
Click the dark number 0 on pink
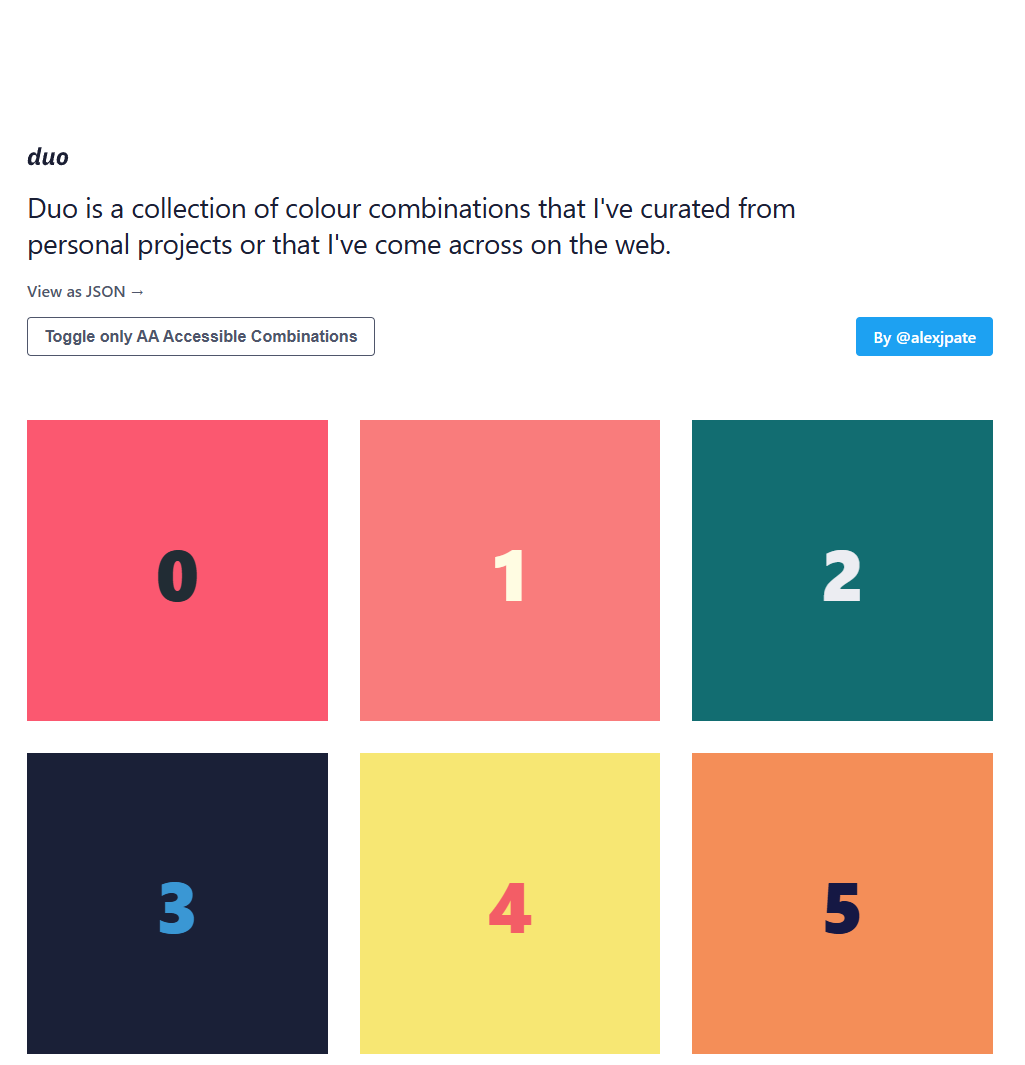(x=177, y=575)
